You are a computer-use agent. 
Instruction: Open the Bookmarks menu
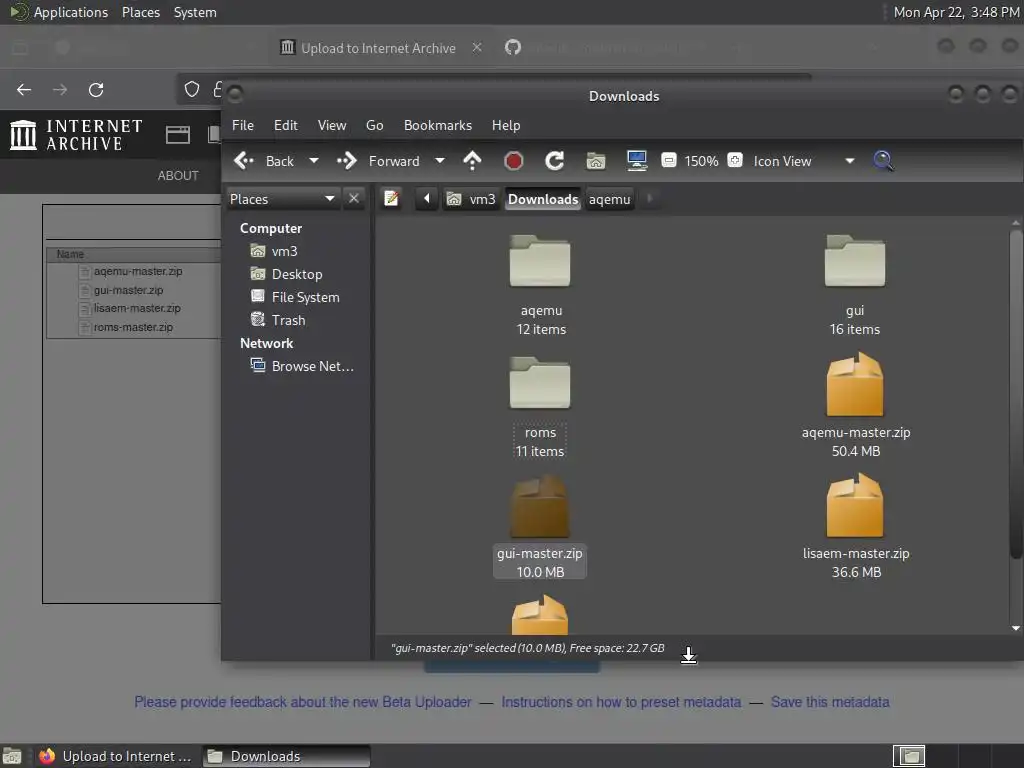[x=438, y=125]
